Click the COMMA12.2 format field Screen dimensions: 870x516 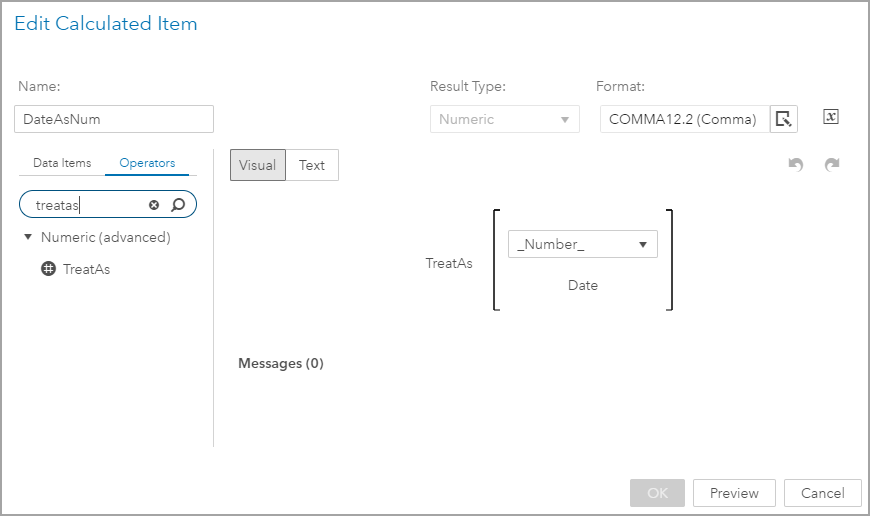pyautogui.click(x=684, y=119)
